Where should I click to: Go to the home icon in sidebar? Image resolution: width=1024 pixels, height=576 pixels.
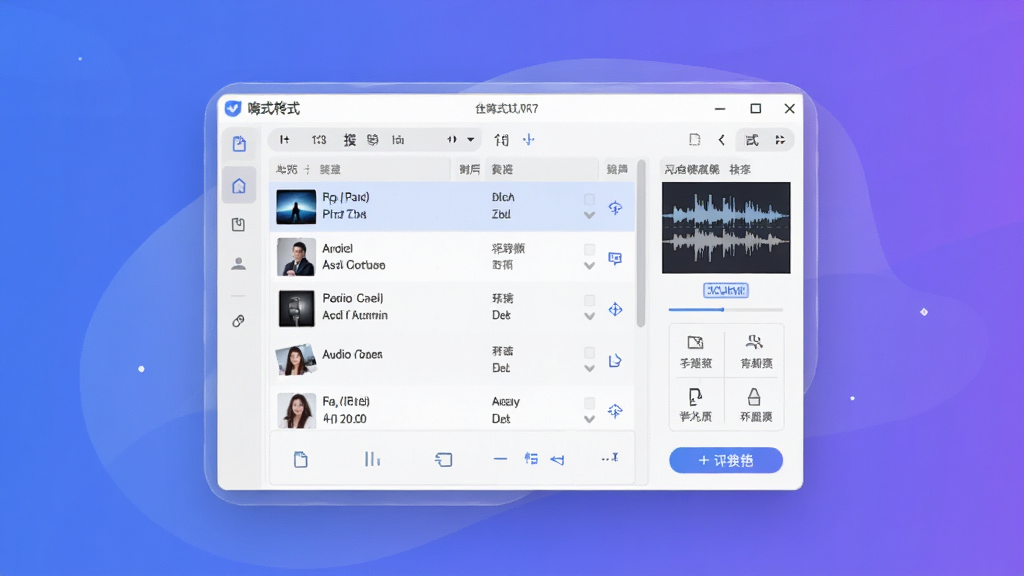point(239,186)
